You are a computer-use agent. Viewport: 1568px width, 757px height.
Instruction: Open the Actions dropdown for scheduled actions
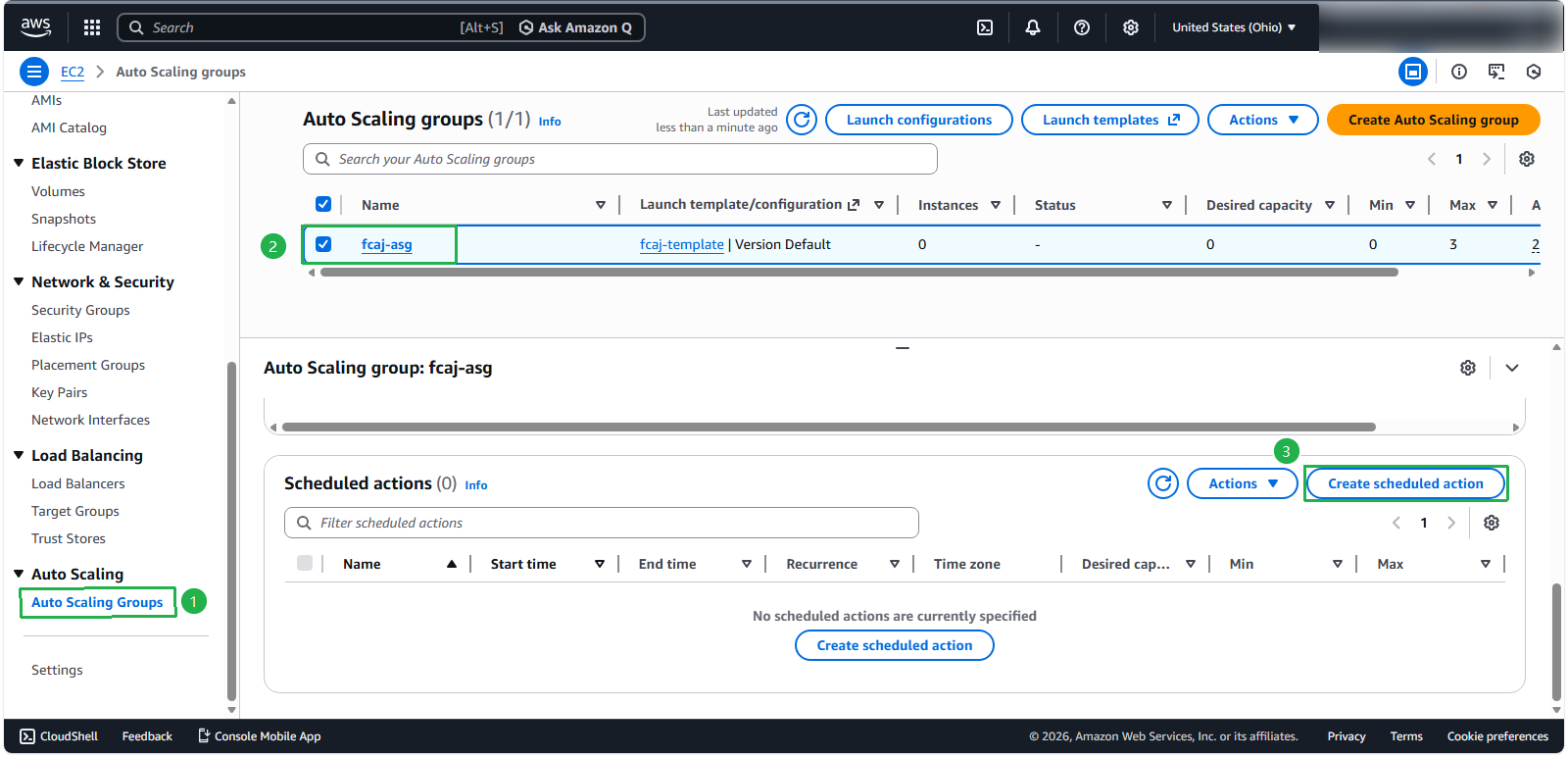[x=1242, y=483]
